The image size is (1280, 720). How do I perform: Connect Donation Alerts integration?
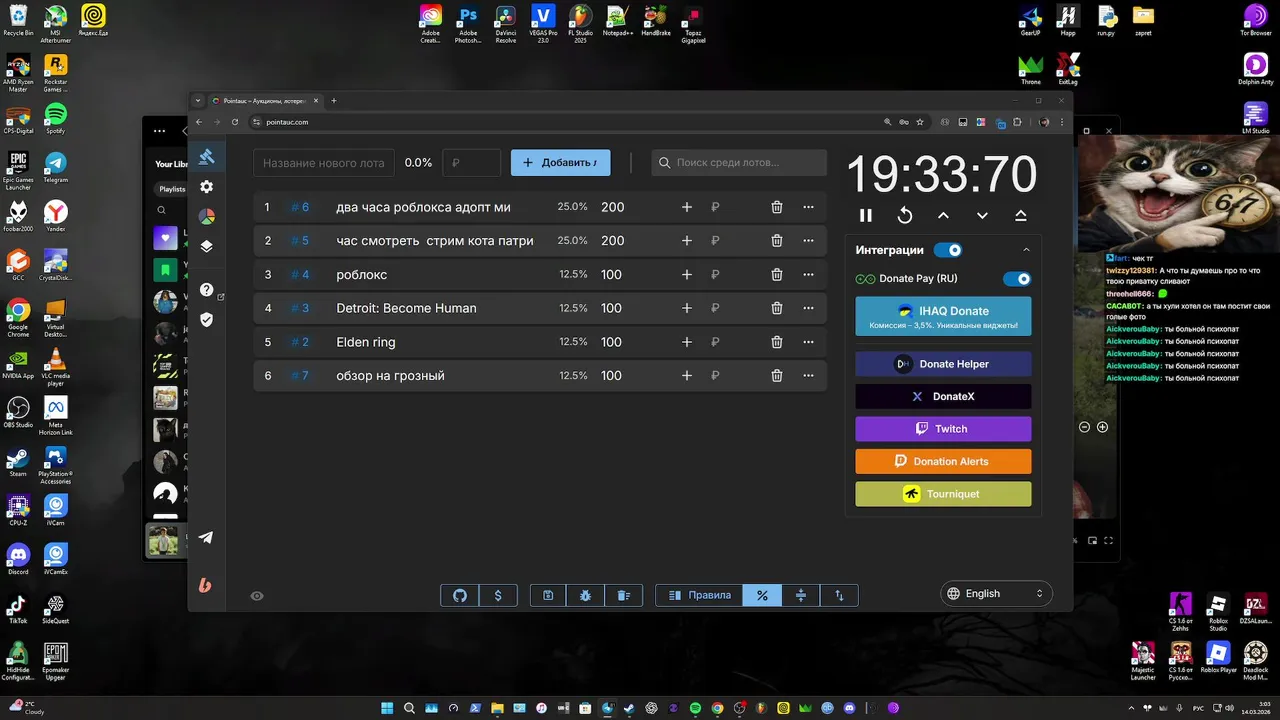943,462
